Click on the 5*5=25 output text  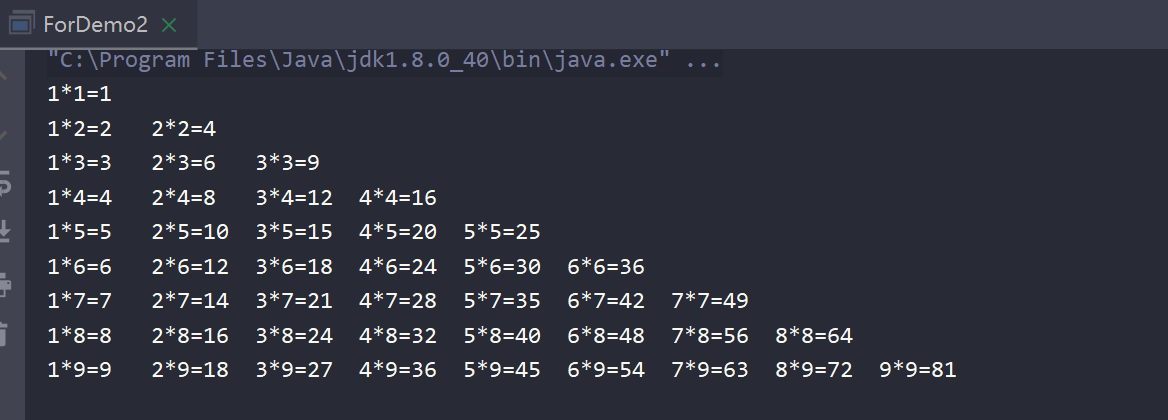click(502, 232)
